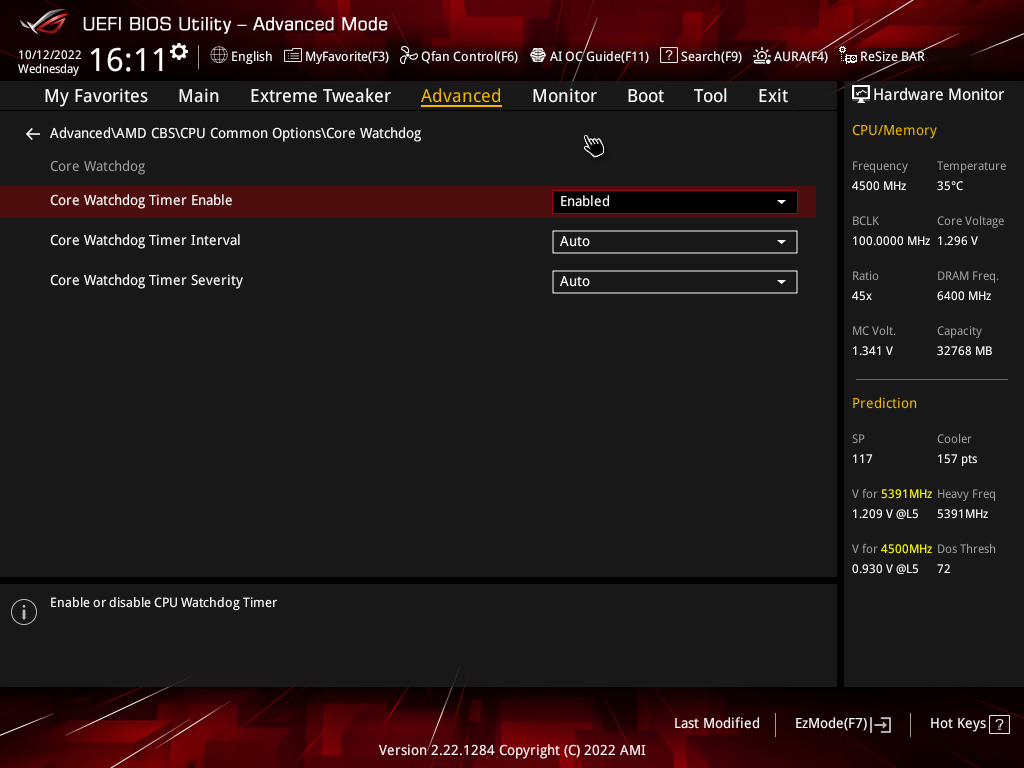Open Core Watchdog Timer Interval dropdown
The image size is (1024, 768).
[675, 242]
